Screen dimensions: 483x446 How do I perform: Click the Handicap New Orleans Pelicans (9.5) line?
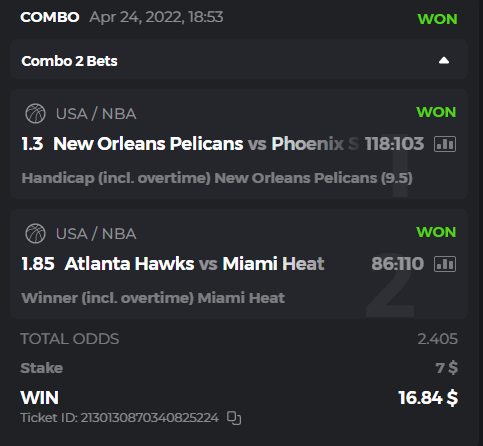pos(217,178)
